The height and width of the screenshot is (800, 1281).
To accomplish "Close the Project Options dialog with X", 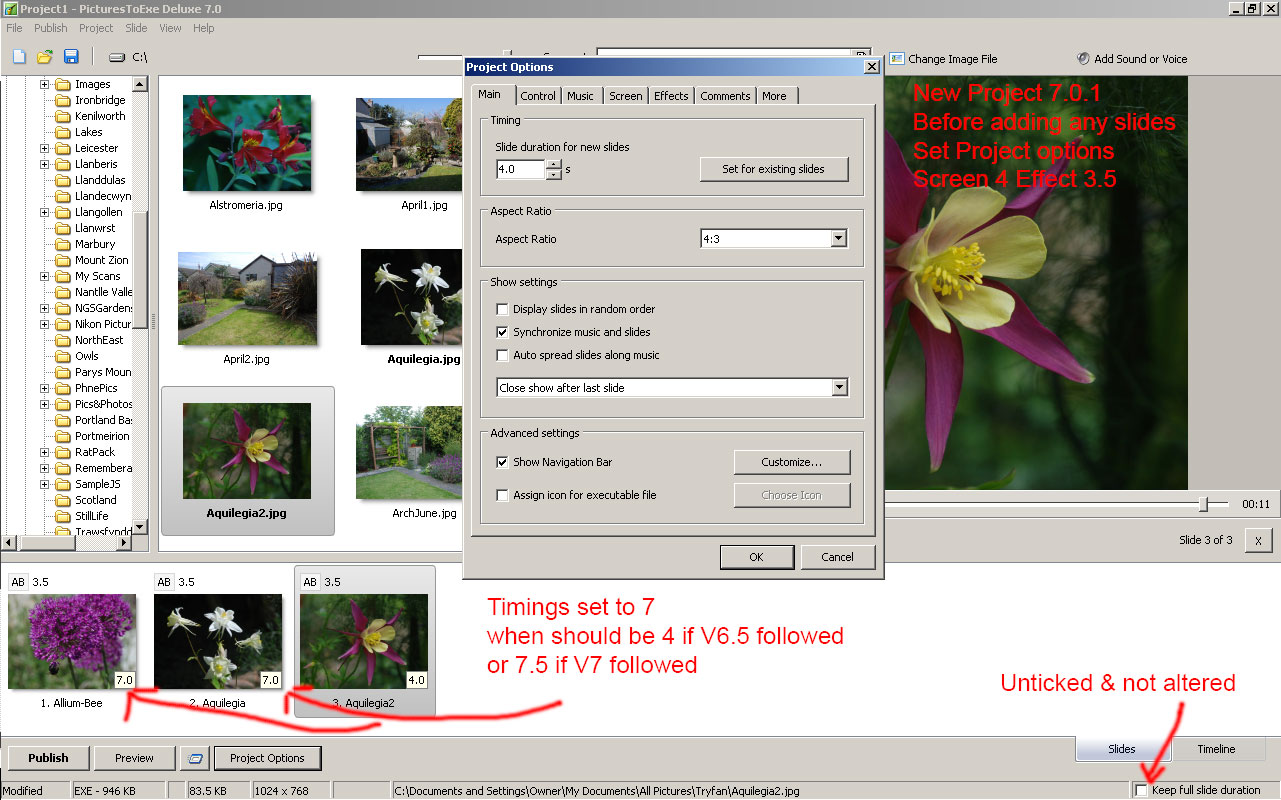I will tap(871, 67).
